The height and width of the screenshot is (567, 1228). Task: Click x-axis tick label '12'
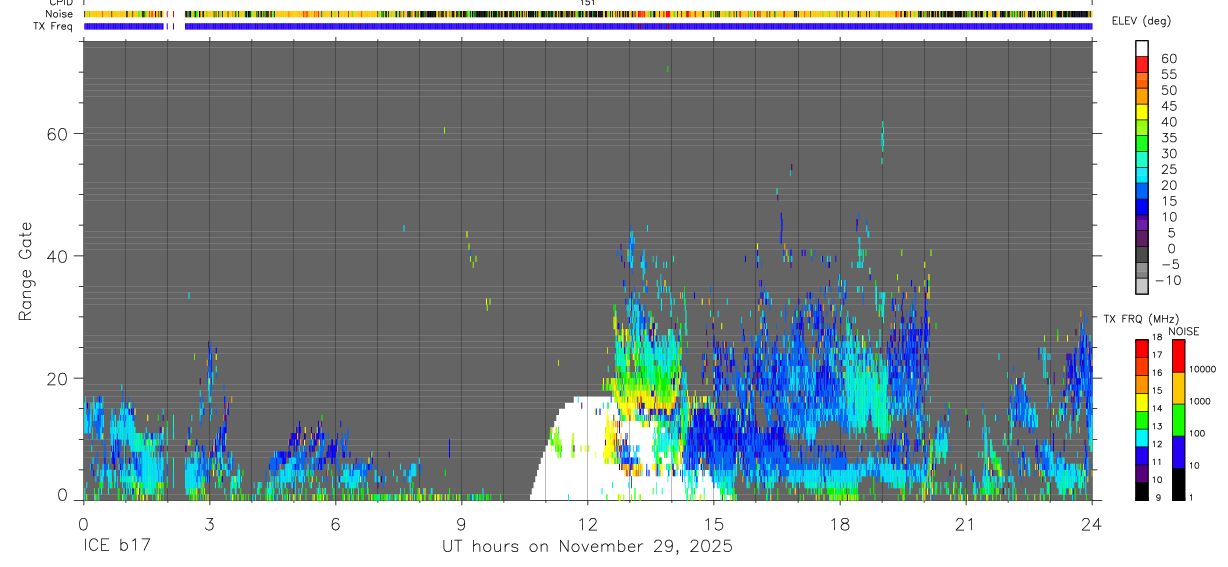[588, 524]
